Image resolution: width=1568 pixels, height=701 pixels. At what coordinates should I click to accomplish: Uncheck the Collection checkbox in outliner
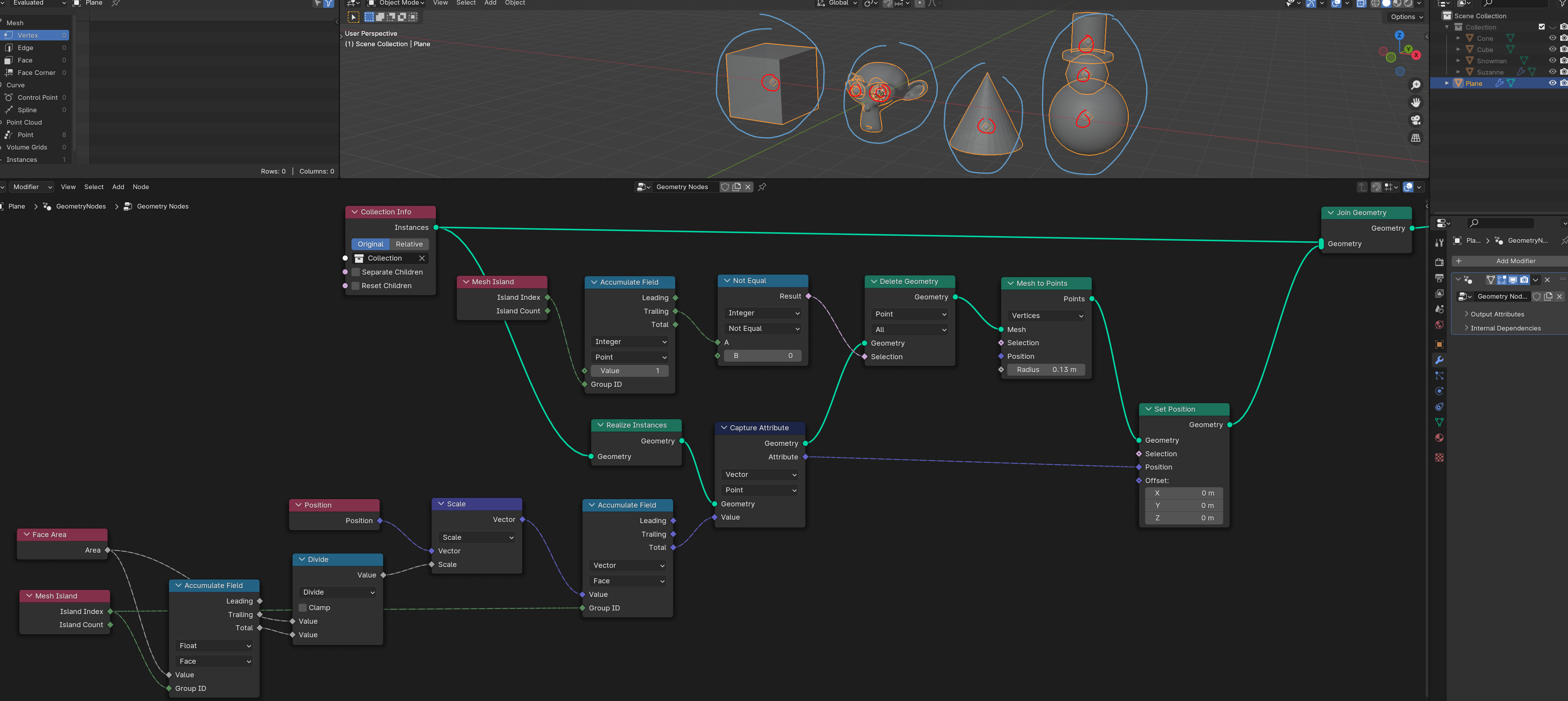tap(1542, 26)
